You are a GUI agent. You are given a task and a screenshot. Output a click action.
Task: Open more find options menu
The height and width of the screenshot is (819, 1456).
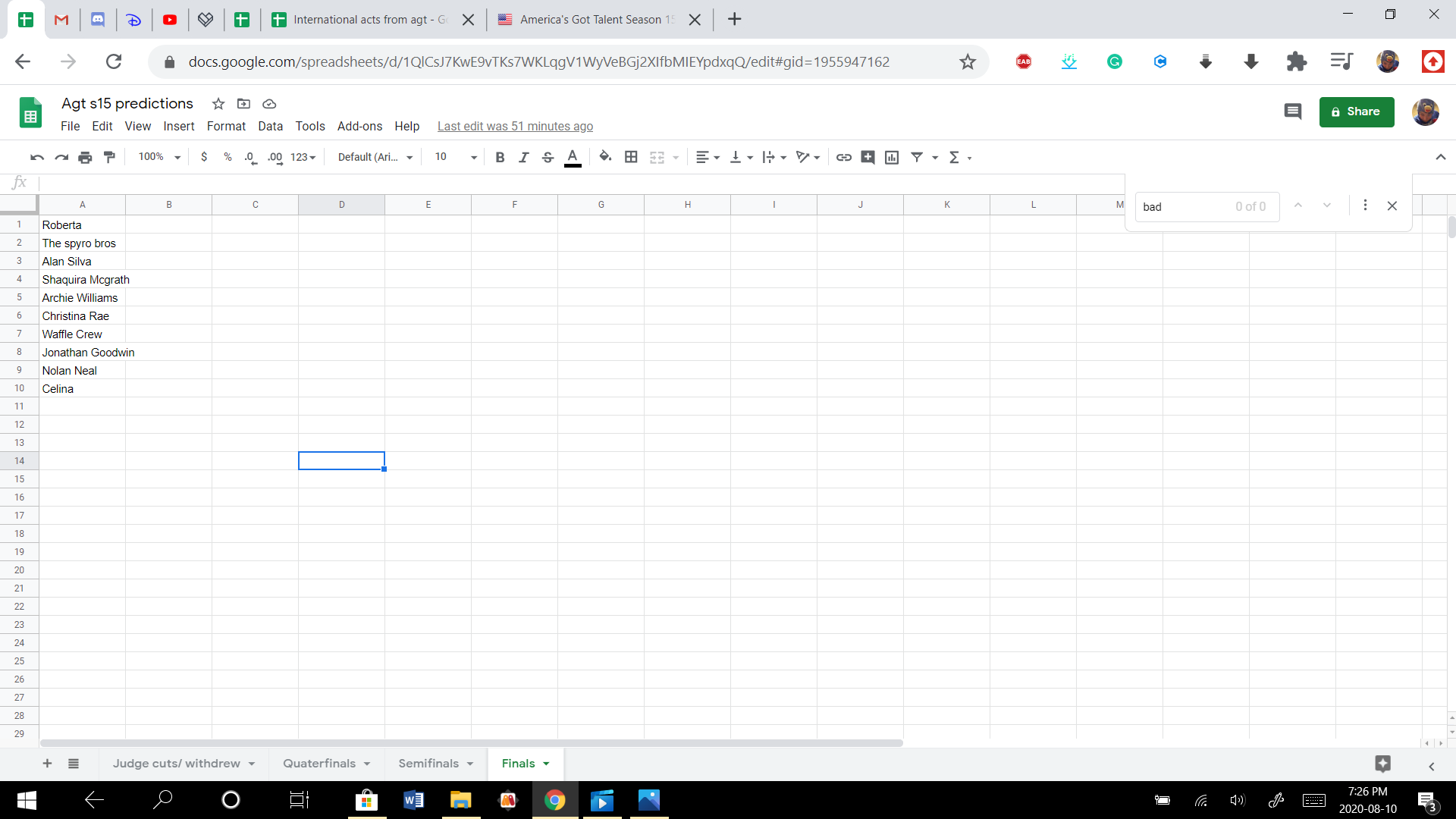[x=1365, y=206]
